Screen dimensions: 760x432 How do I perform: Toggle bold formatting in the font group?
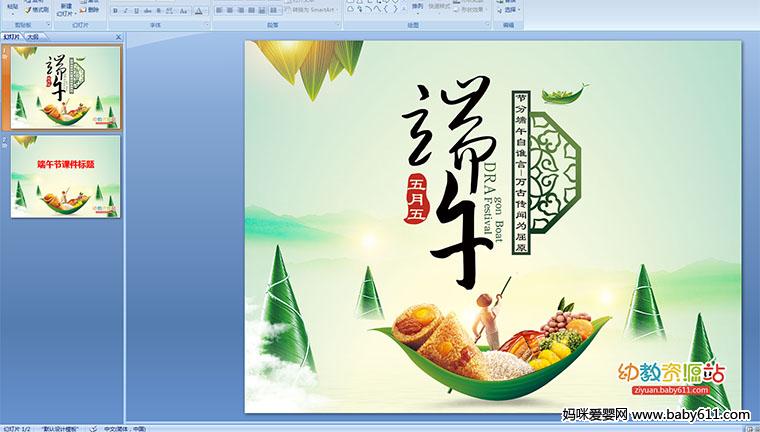[x=114, y=10]
